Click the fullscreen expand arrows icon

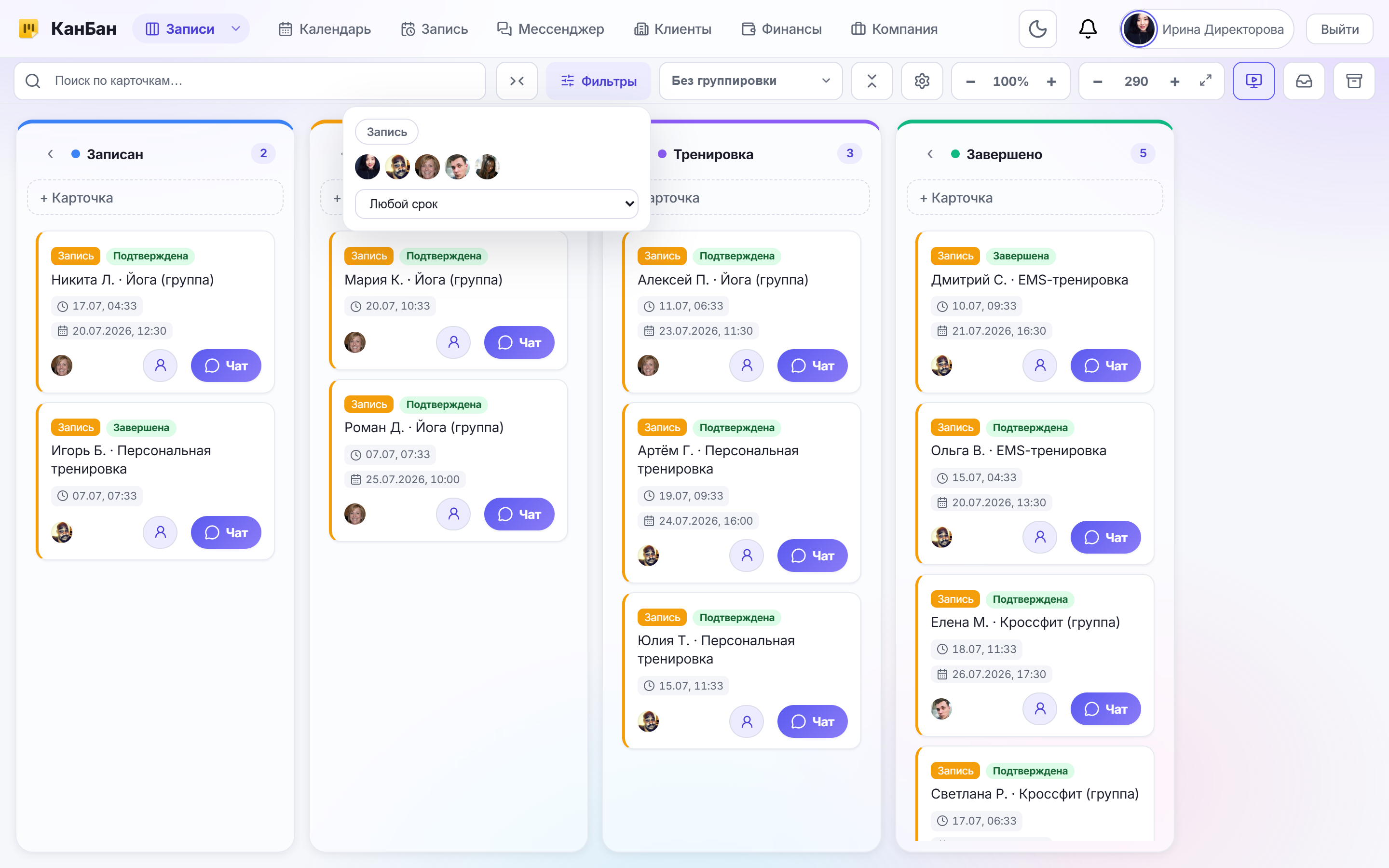click(x=1205, y=81)
